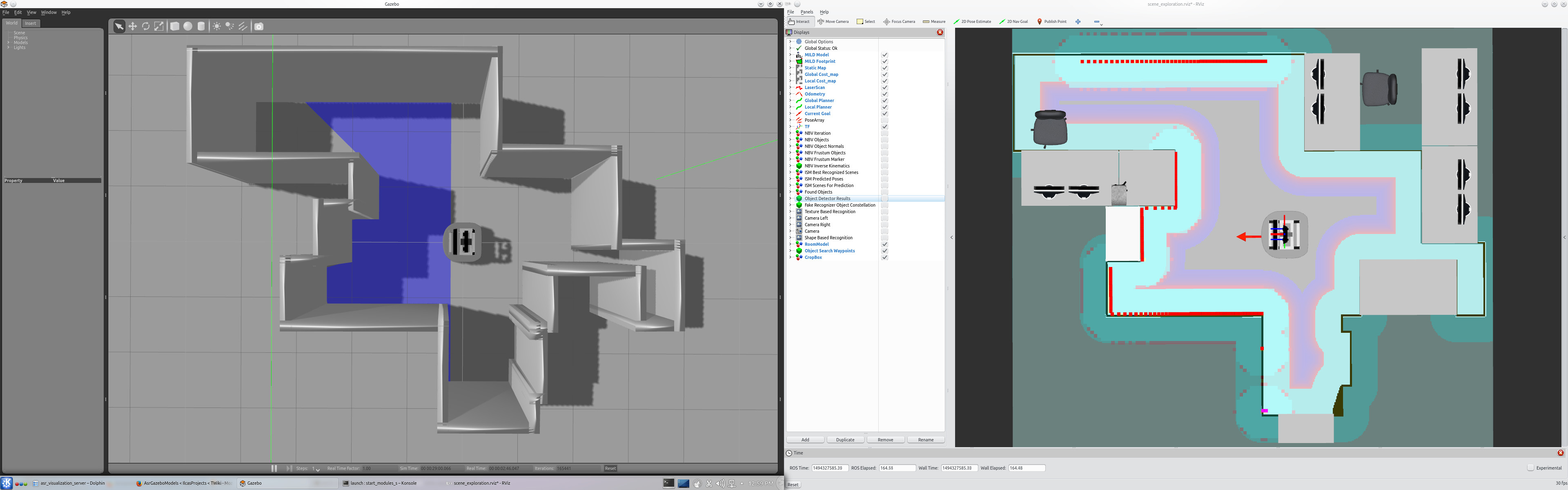
Task: Open Gazebo's File menu
Action: pos(5,12)
